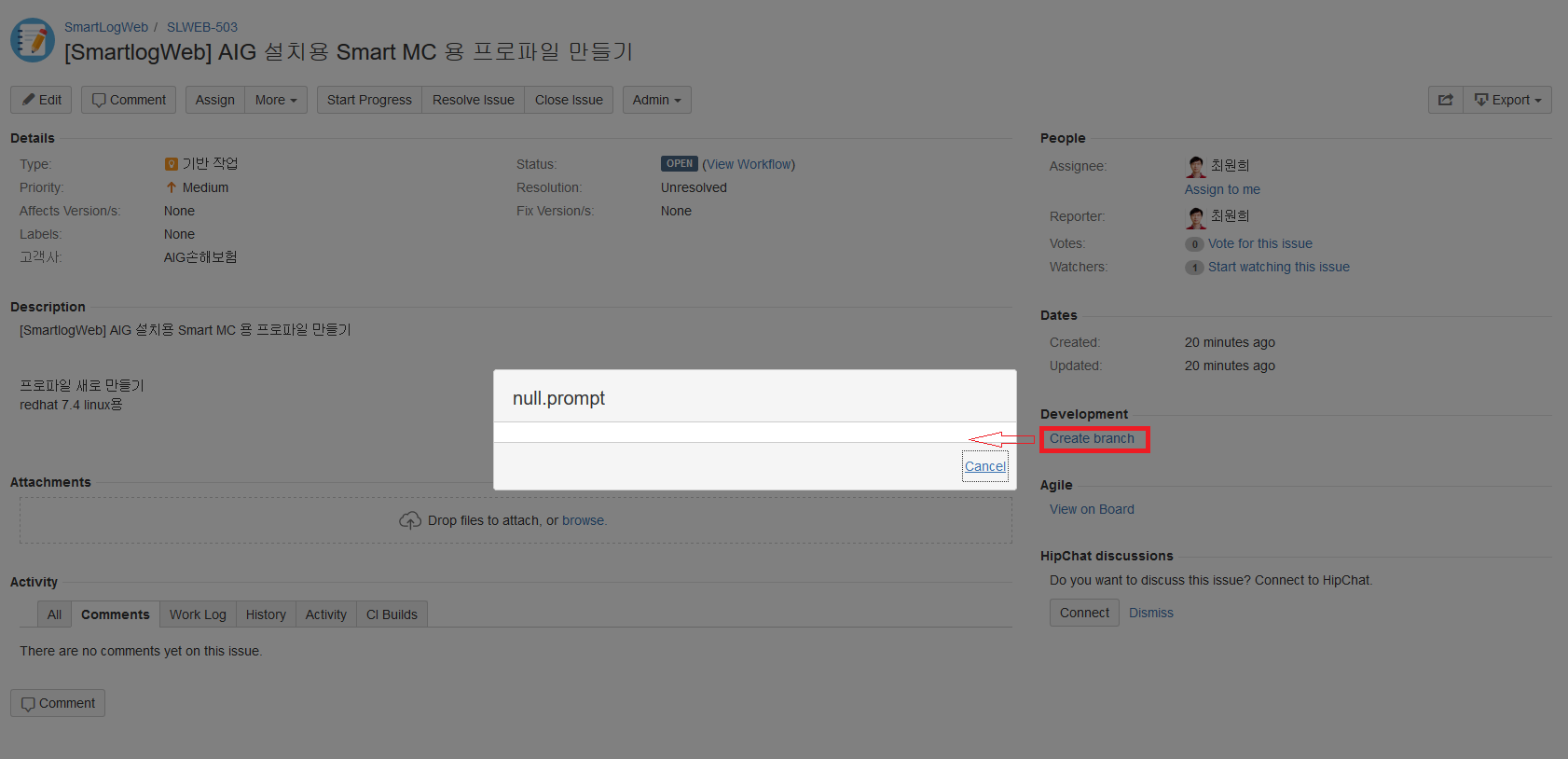Click the AIG손해보험 customer value
The image size is (1568, 759).
click(x=200, y=257)
